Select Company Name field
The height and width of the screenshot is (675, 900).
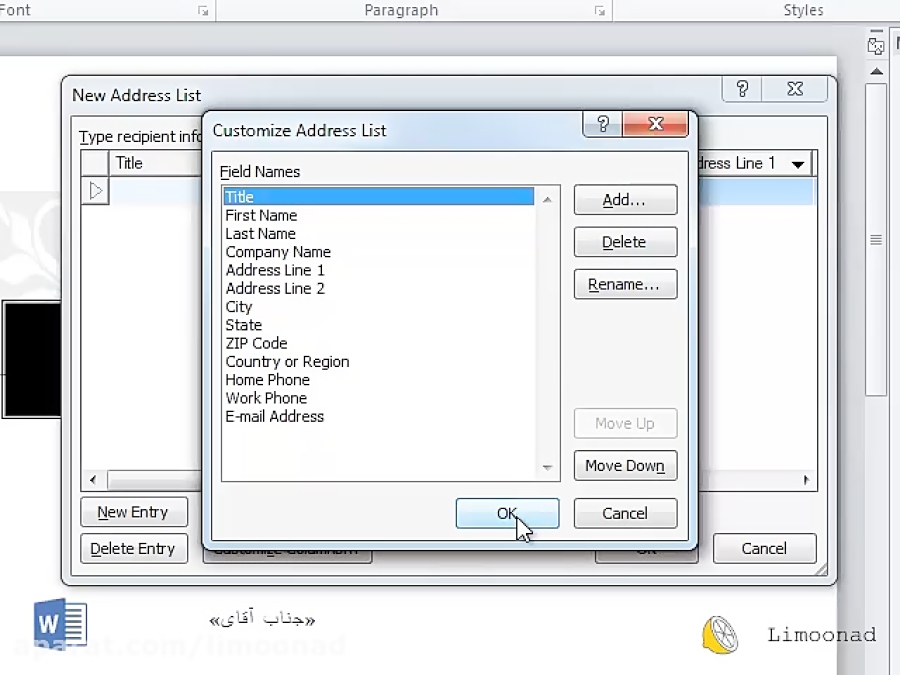[278, 252]
